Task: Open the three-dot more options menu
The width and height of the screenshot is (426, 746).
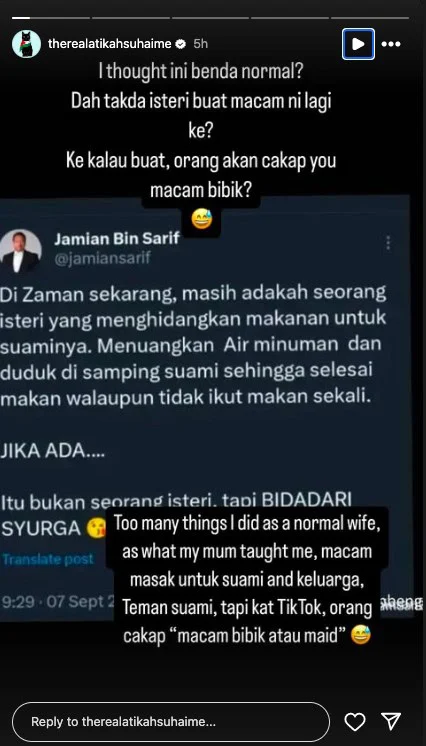Action: click(x=391, y=44)
